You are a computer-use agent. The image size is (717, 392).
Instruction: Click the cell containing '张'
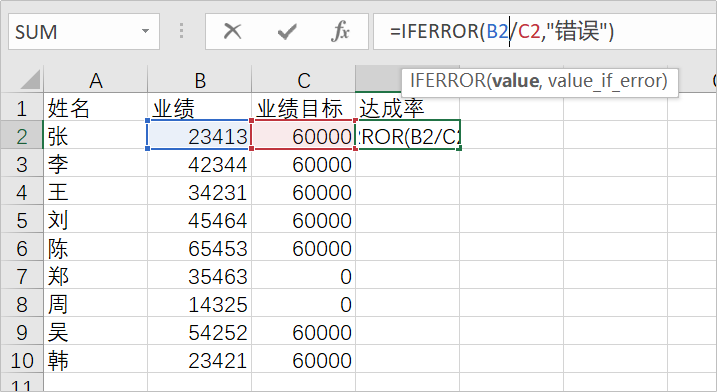[x=96, y=136]
